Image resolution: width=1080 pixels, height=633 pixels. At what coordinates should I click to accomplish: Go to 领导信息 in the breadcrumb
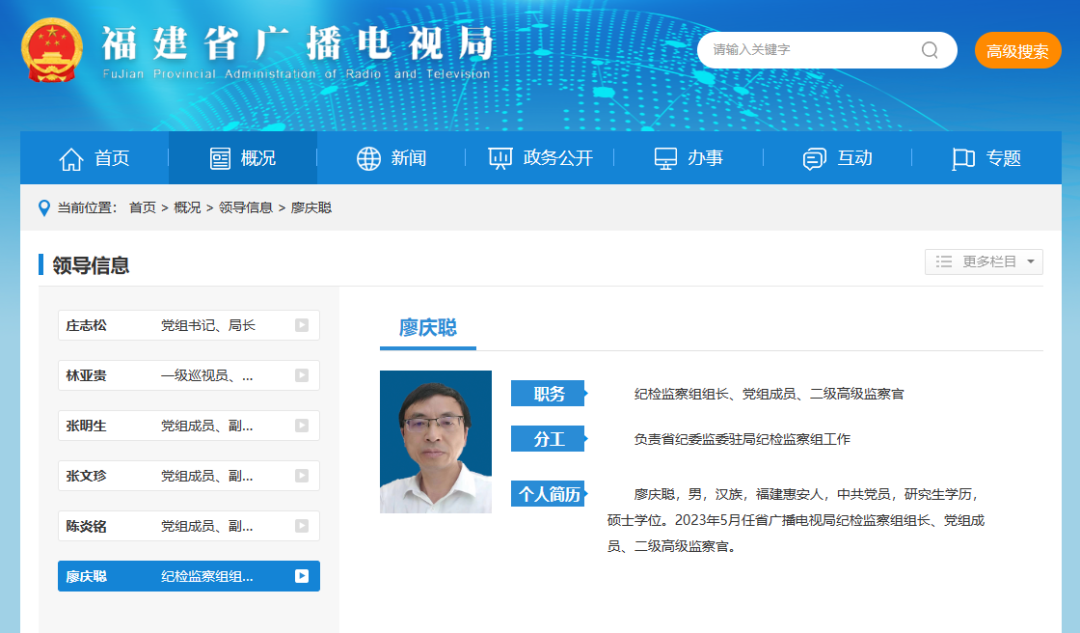[x=246, y=208]
